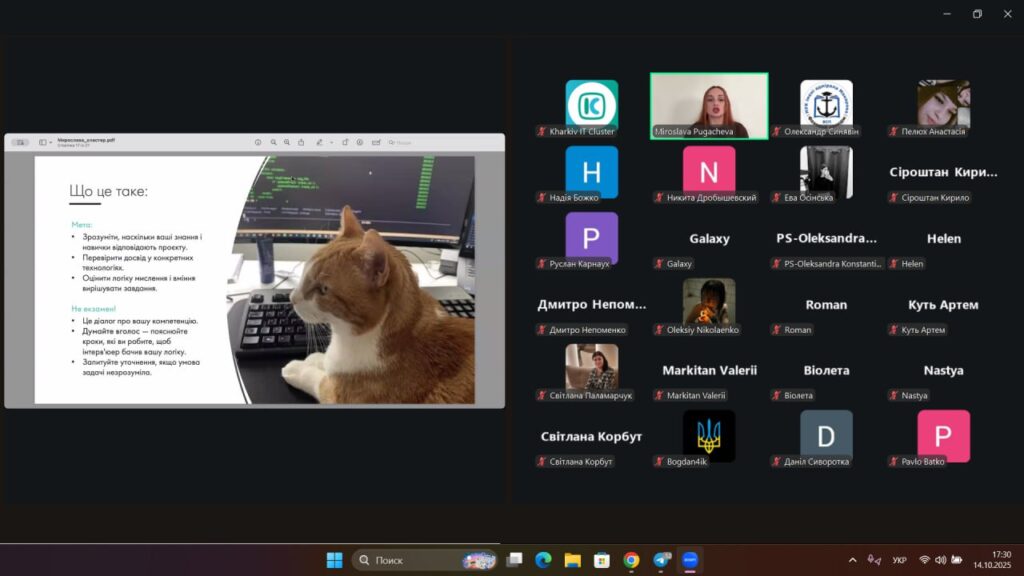1024x576 pixels.
Task: Open the sidebar view dropdown in PDF viewer
Action: point(44,143)
